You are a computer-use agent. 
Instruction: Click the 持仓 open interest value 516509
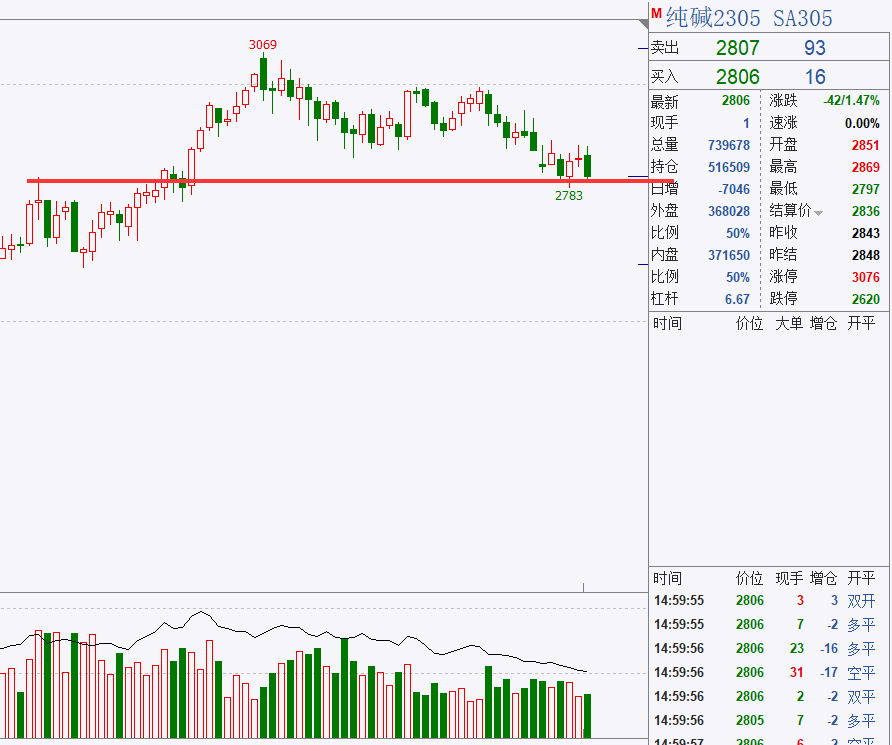[728, 167]
